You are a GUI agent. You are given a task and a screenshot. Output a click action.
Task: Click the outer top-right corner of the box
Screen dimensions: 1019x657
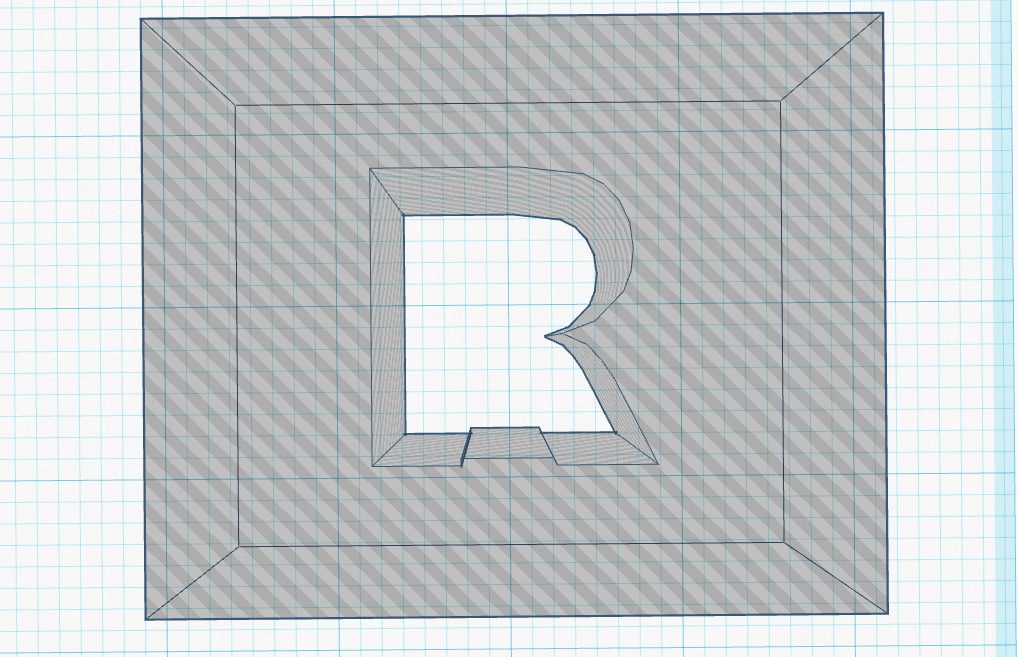click(x=883, y=13)
